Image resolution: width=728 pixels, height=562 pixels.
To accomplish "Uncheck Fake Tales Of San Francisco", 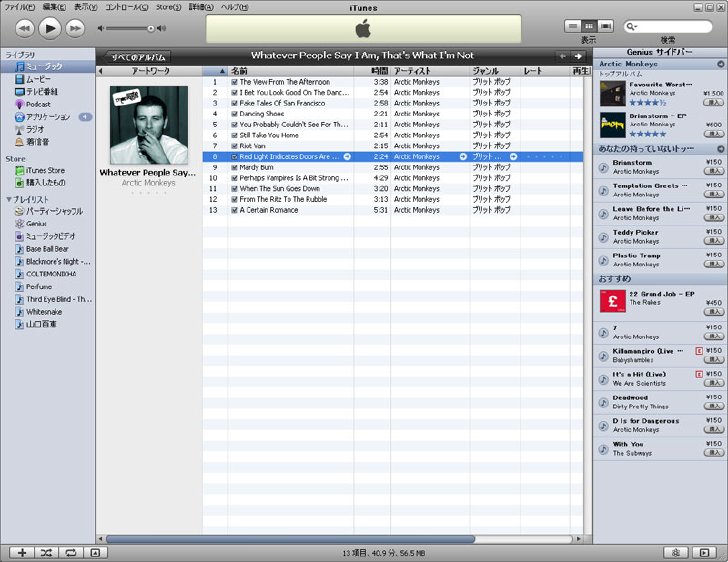I will tap(234, 104).
